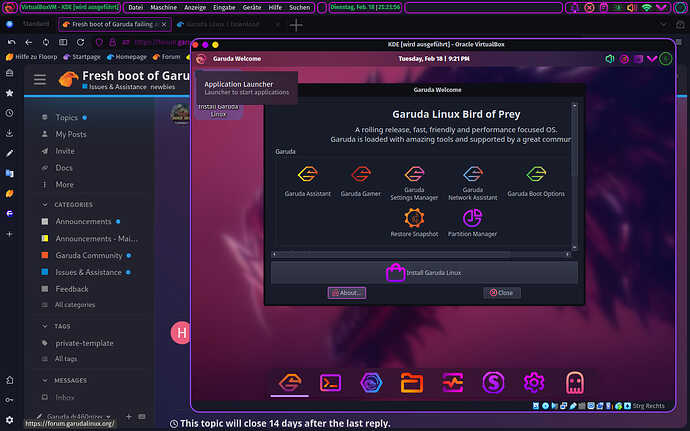Screen dimensions: 690x431
Task: Open the Startpage bookmark
Action: pos(82,57)
